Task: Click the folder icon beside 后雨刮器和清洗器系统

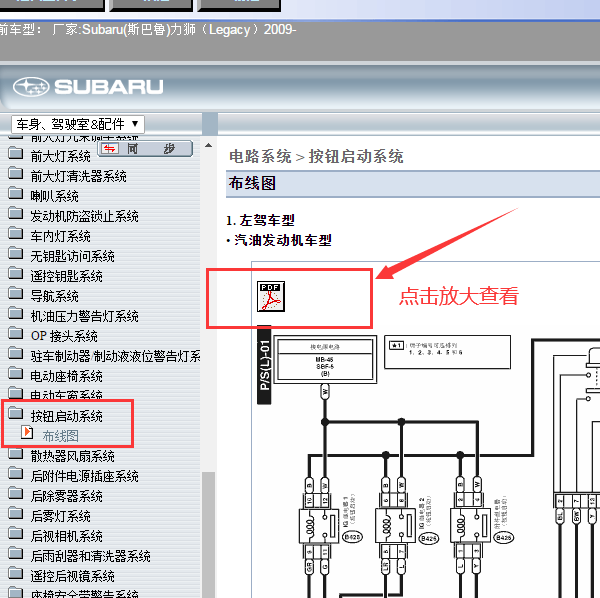Action: pos(16,552)
